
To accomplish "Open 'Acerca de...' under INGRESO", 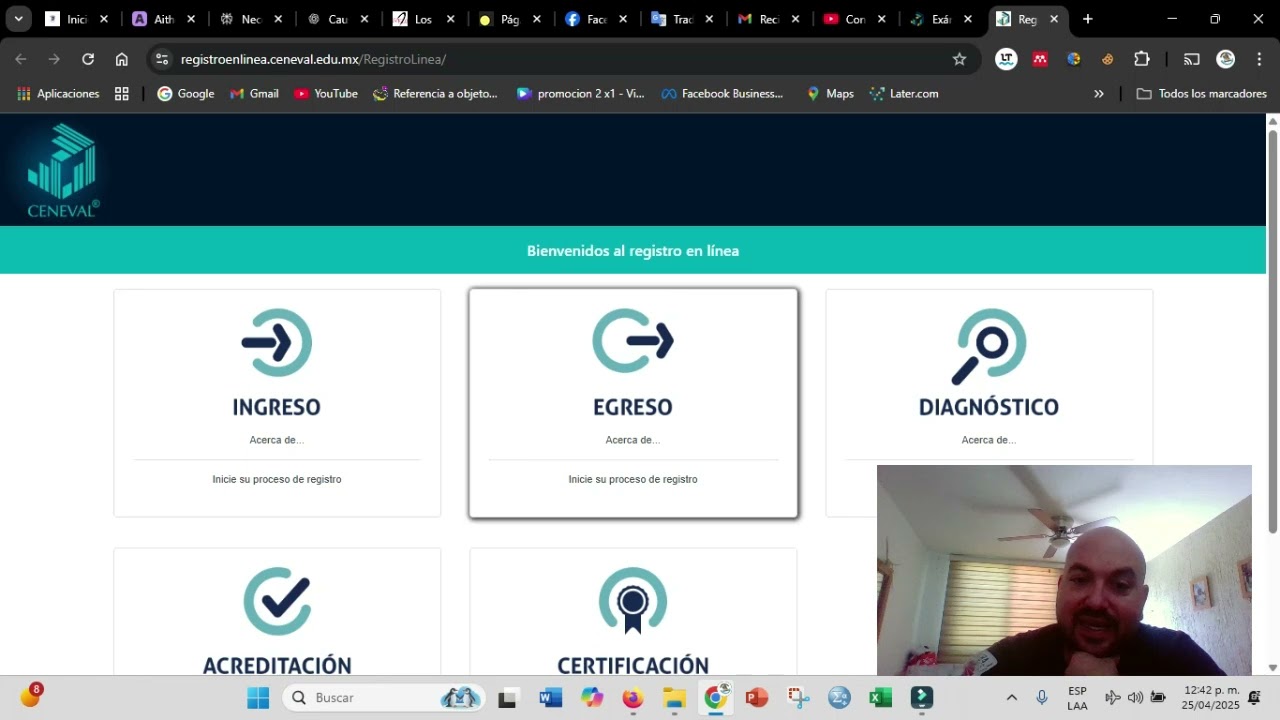I will point(277,440).
